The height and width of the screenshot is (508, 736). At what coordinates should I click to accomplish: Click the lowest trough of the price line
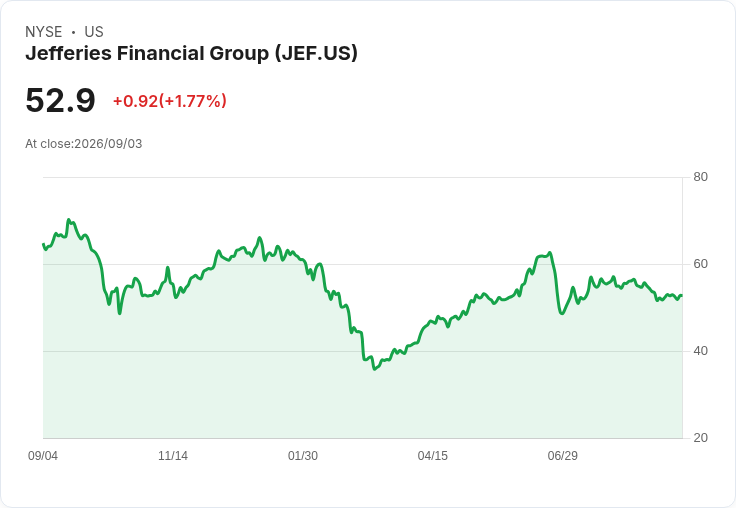coord(375,369)
